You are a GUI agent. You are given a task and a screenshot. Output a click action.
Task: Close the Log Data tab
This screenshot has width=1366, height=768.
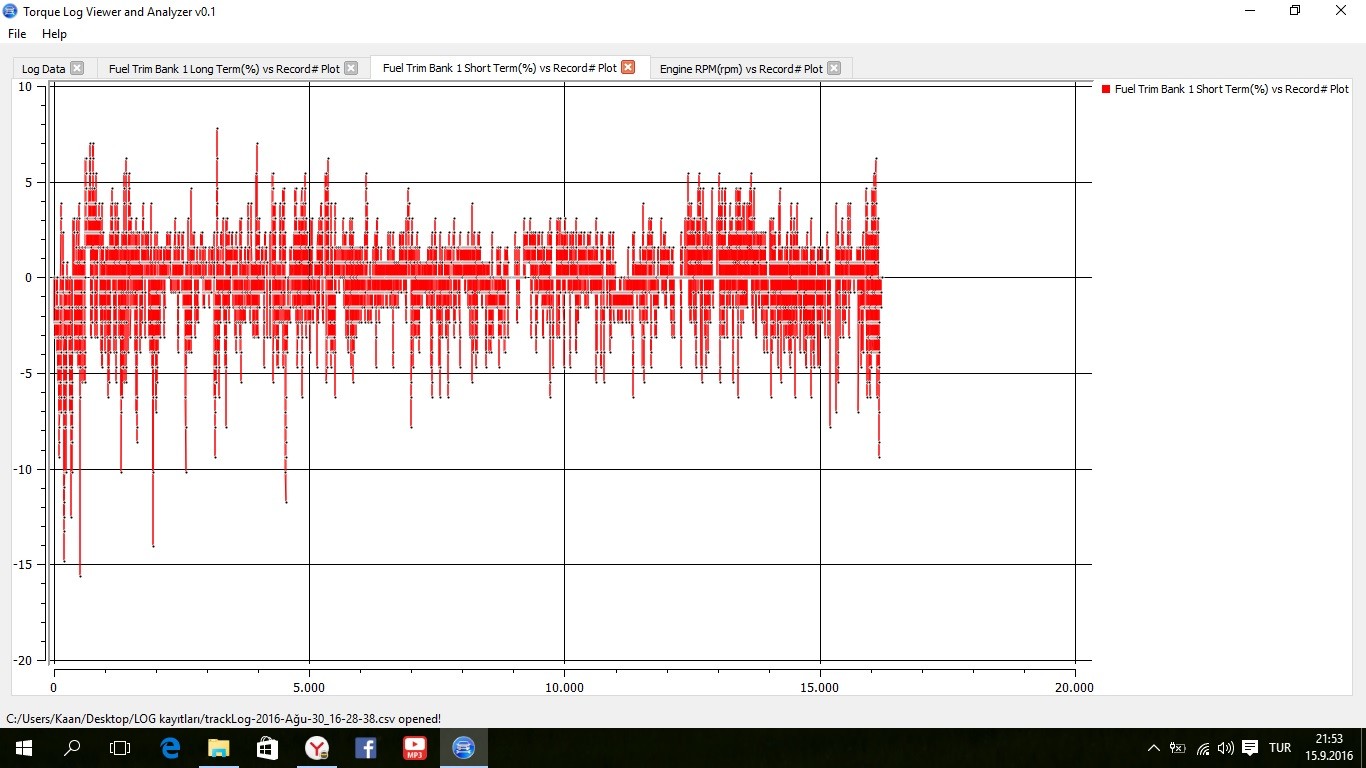77,68
